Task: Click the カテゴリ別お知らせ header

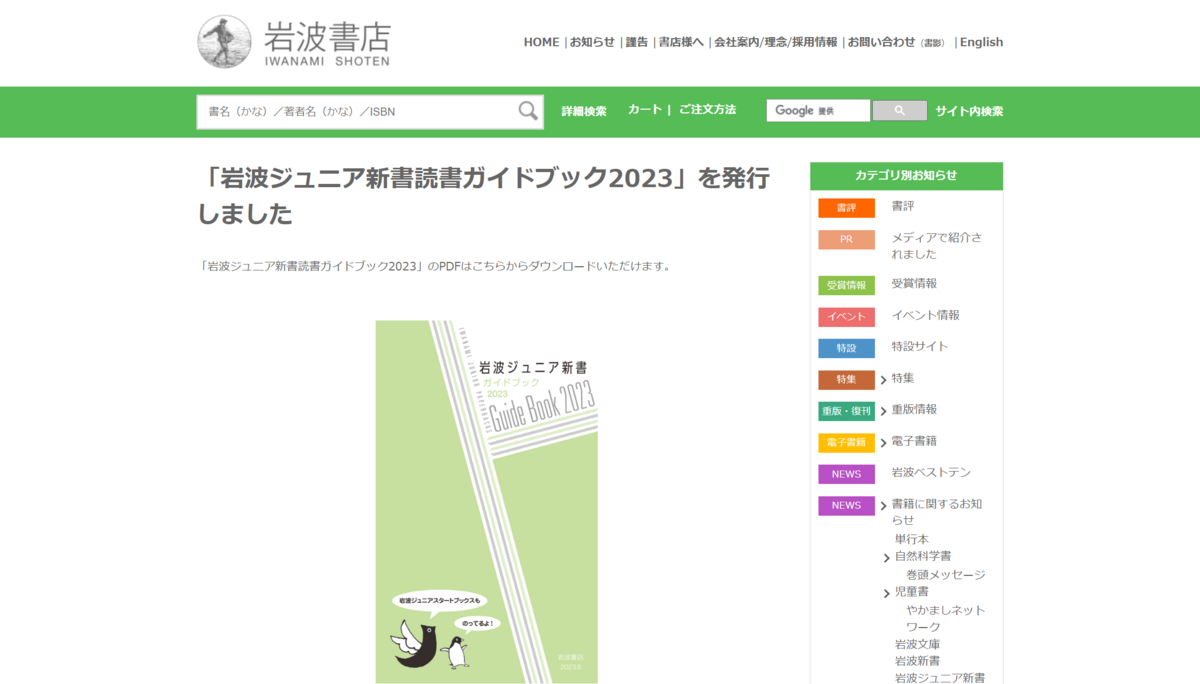Action: 906,175
